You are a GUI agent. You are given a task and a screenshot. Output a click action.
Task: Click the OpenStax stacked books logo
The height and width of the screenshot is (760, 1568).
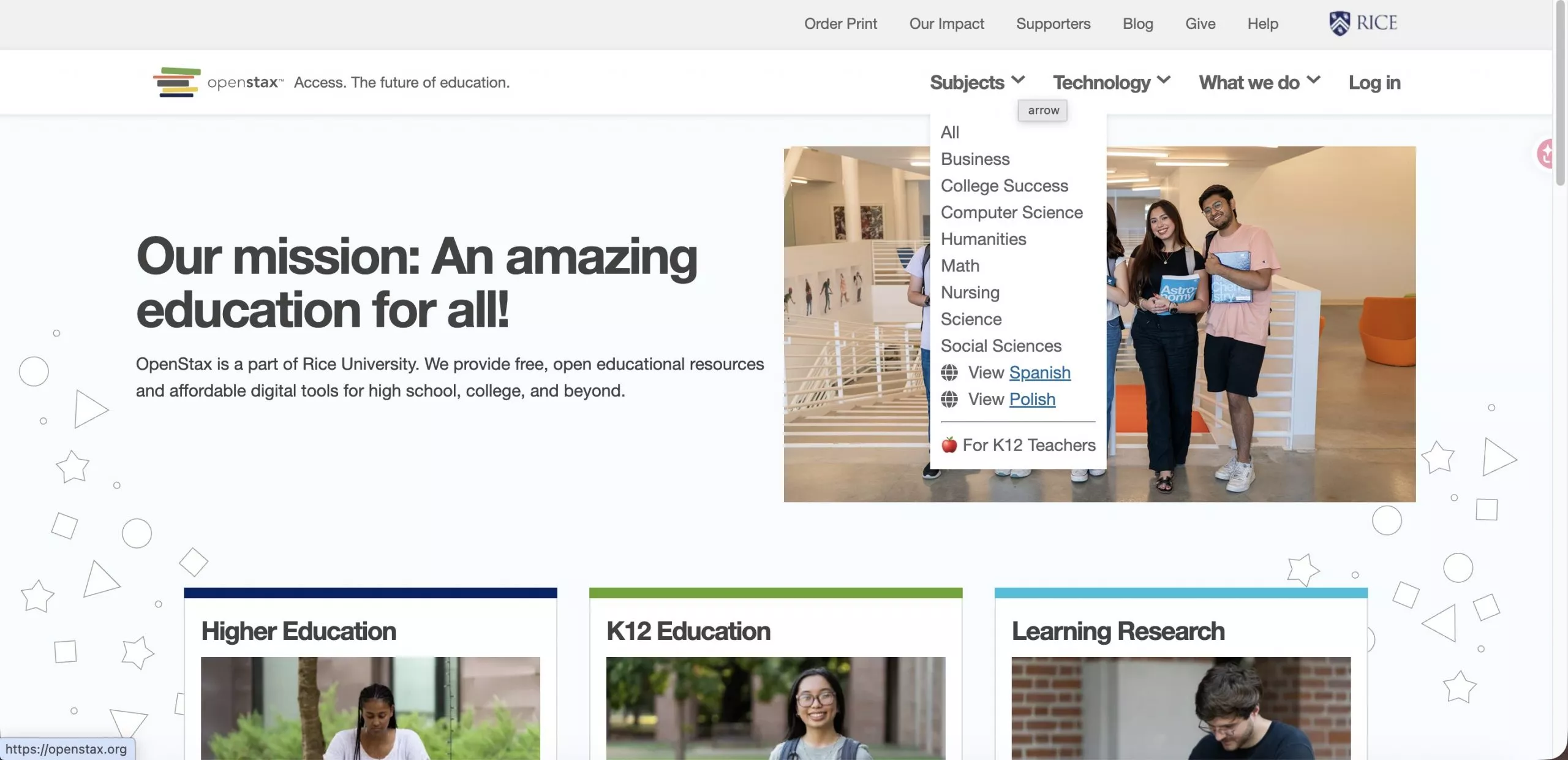[176, 82]
